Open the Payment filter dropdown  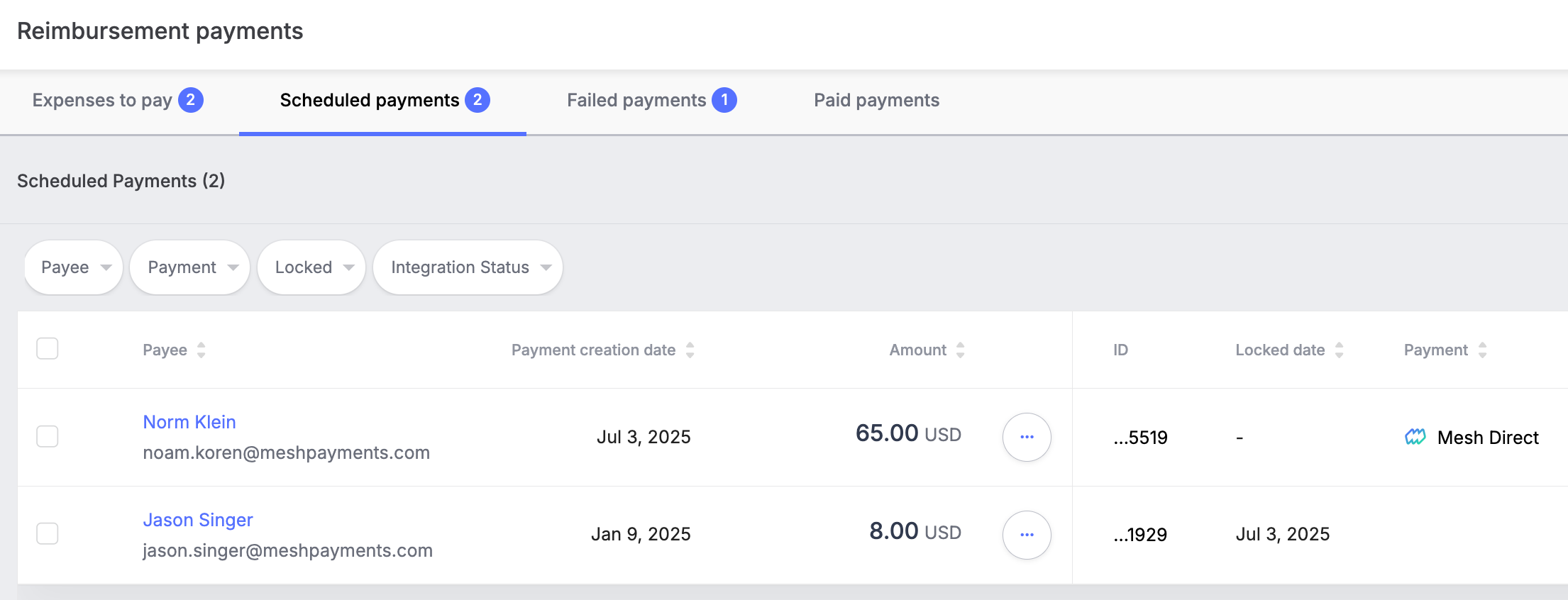tap(190, 267)
